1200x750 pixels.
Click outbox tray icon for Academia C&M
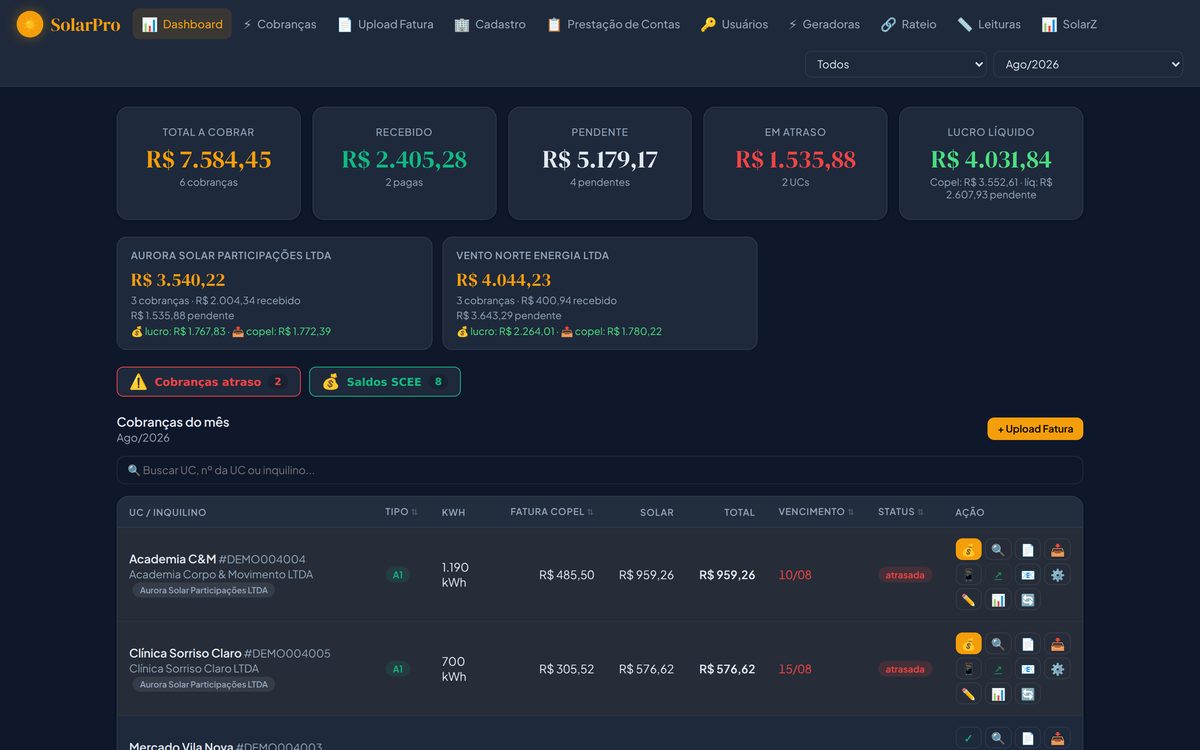click(x=1058, y=549)
